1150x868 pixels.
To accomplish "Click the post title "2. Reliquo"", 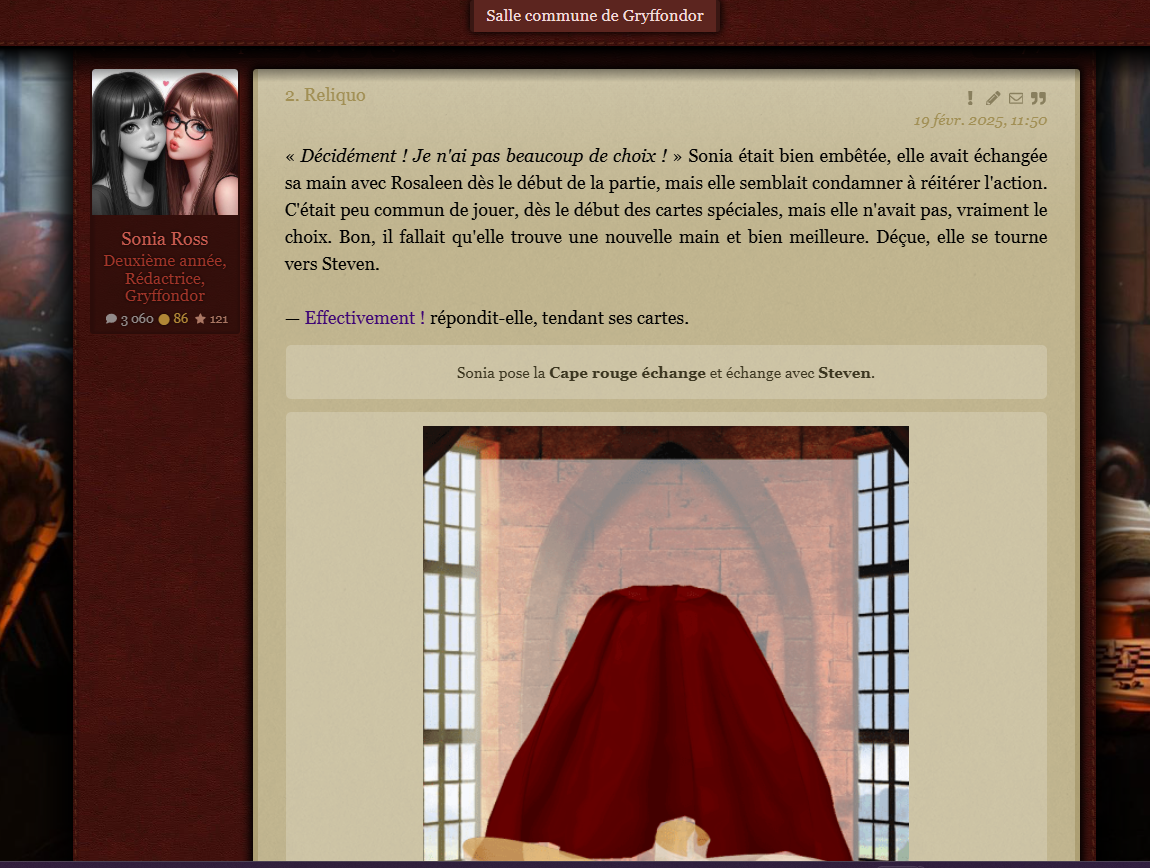I will (x=325, y=95).
